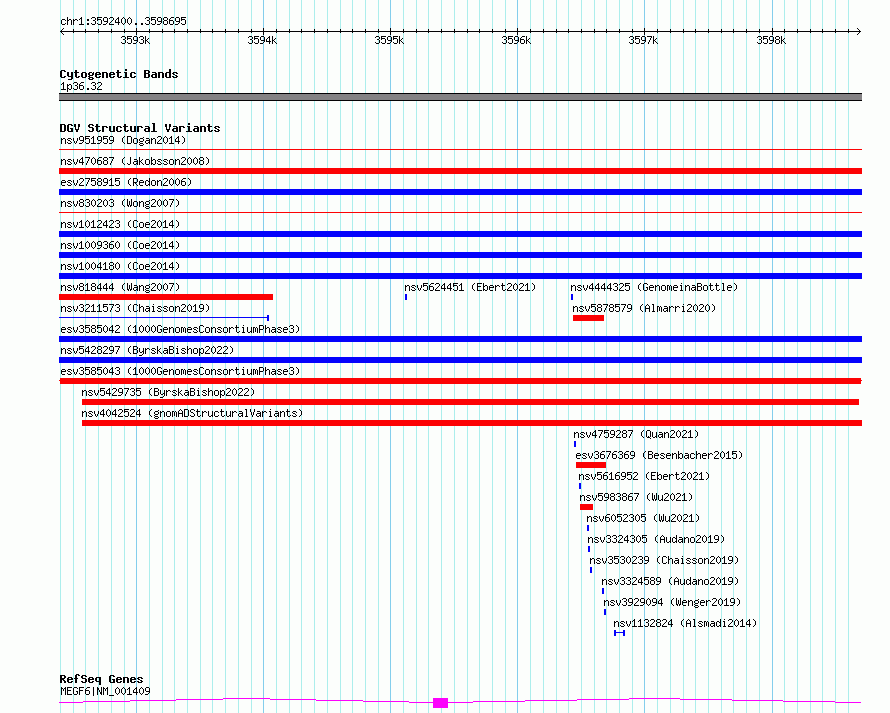Select the nsv4042524 red variant bar
This screenshot has height=713, width=890.
pyautogui.click(x=472, y=423)
